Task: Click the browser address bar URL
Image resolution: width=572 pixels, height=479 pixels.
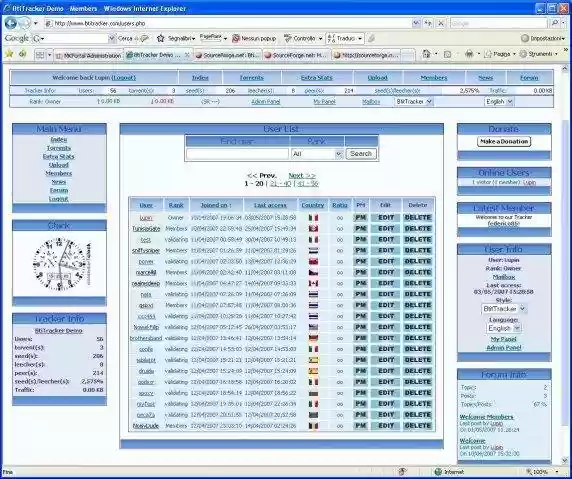Action: 100,23
